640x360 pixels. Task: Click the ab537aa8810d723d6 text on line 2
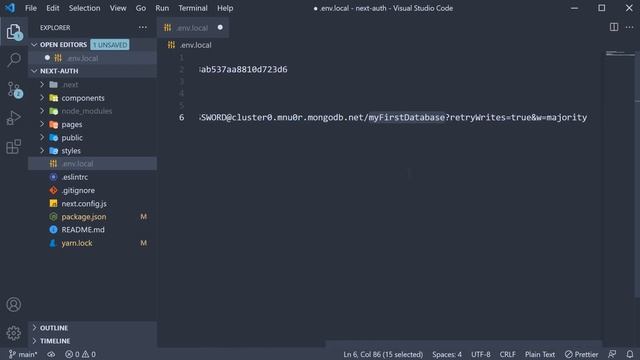click(243, 69)
